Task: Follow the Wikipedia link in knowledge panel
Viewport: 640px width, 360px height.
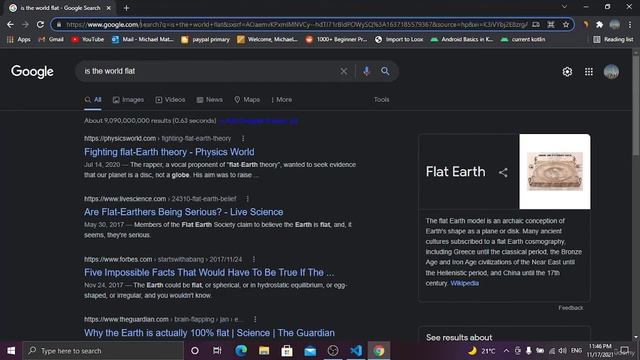Action: tap(464, 283)
